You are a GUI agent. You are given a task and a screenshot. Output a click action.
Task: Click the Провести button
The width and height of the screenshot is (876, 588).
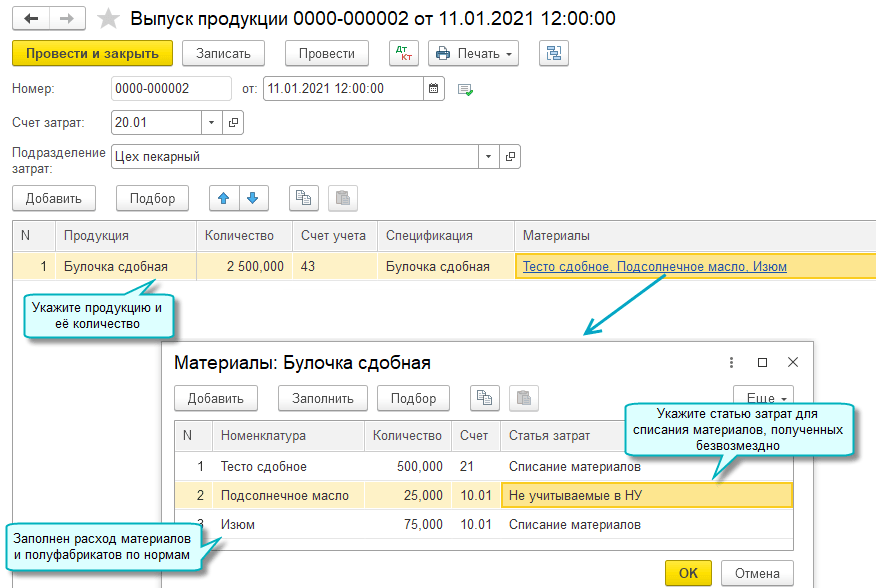[x=327, y=54]
